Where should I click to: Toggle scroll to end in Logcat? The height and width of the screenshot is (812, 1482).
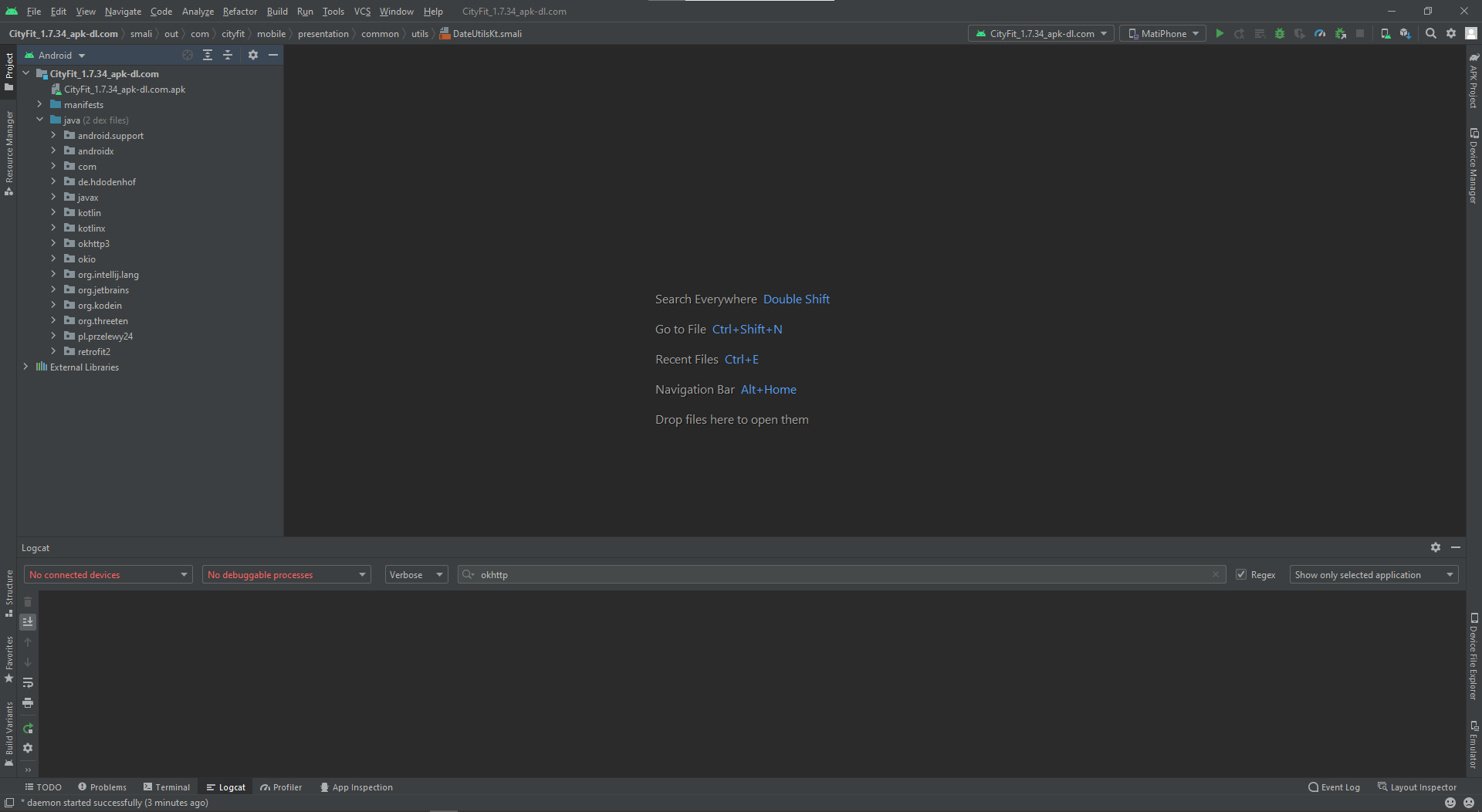tap(28, 622)
